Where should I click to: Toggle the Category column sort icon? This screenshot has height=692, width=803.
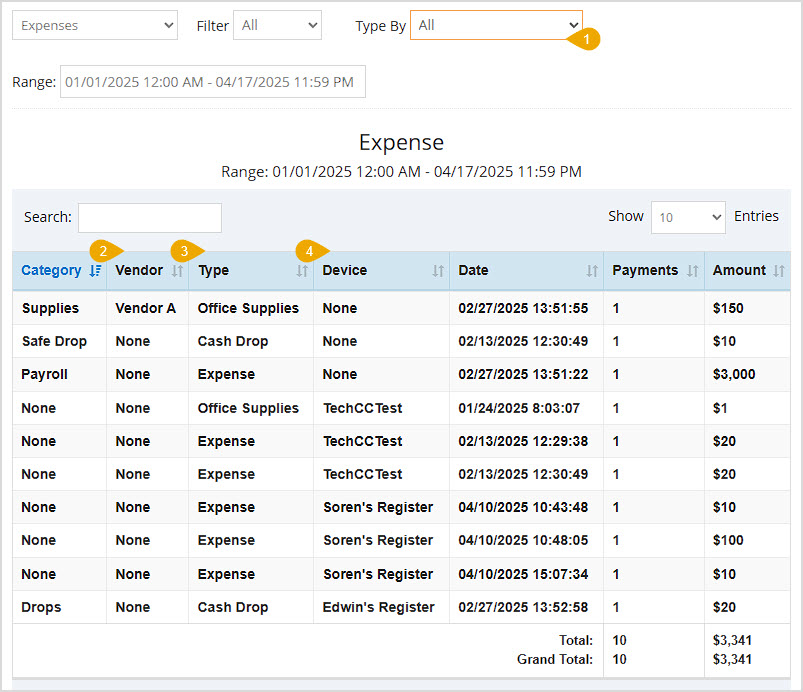[x=94, y=271]
